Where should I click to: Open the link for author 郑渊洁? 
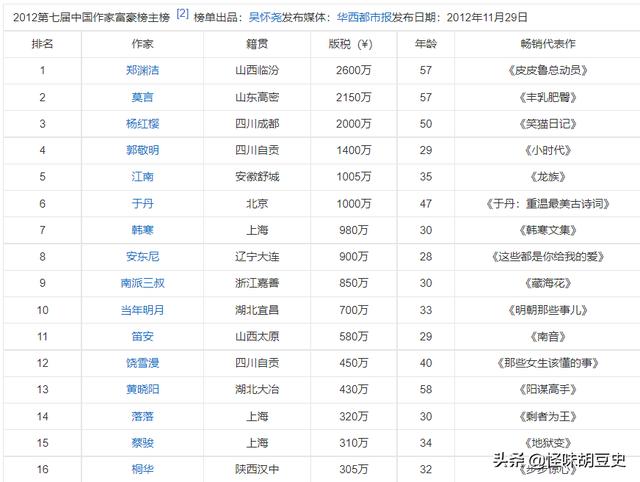point(142,70)
